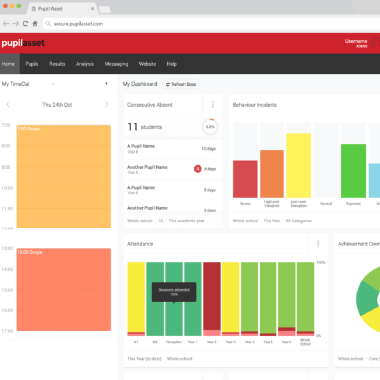Change Attendance widget Whole school filter
The width and height of the screenshot is (380, 380).
(179, 359)
